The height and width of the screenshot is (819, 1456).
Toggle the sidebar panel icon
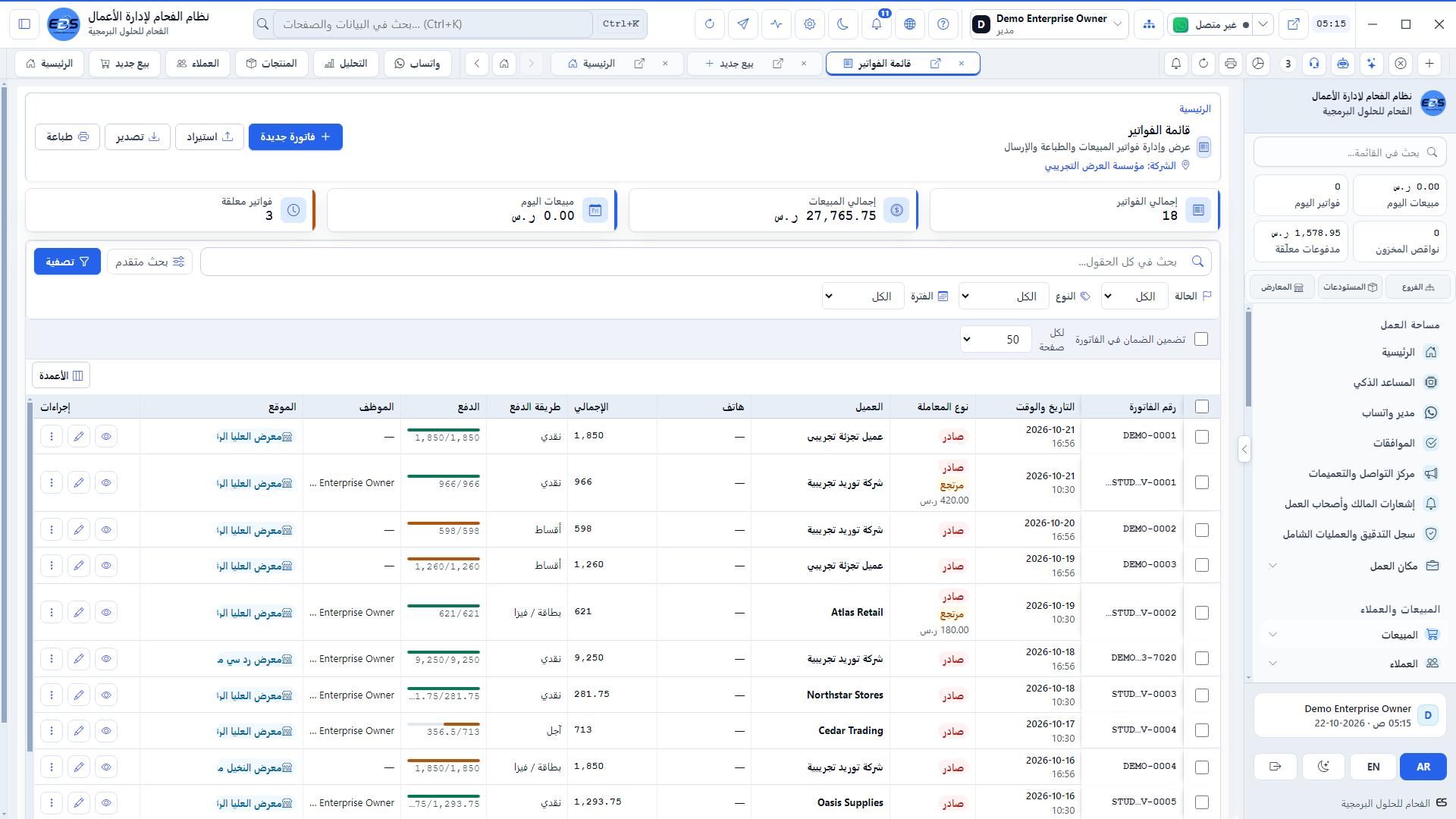(24, 24)
